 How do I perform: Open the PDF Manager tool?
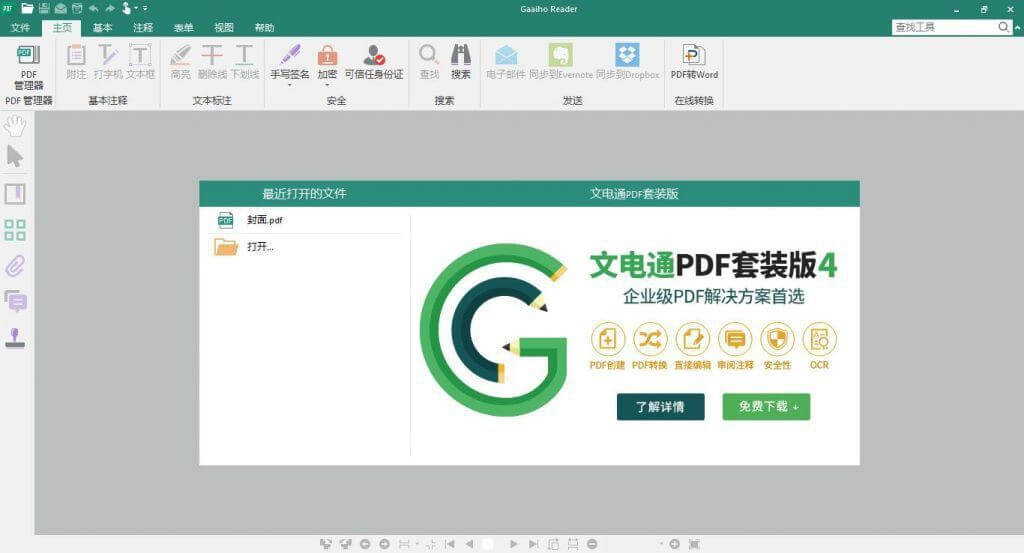pos(28,66)
